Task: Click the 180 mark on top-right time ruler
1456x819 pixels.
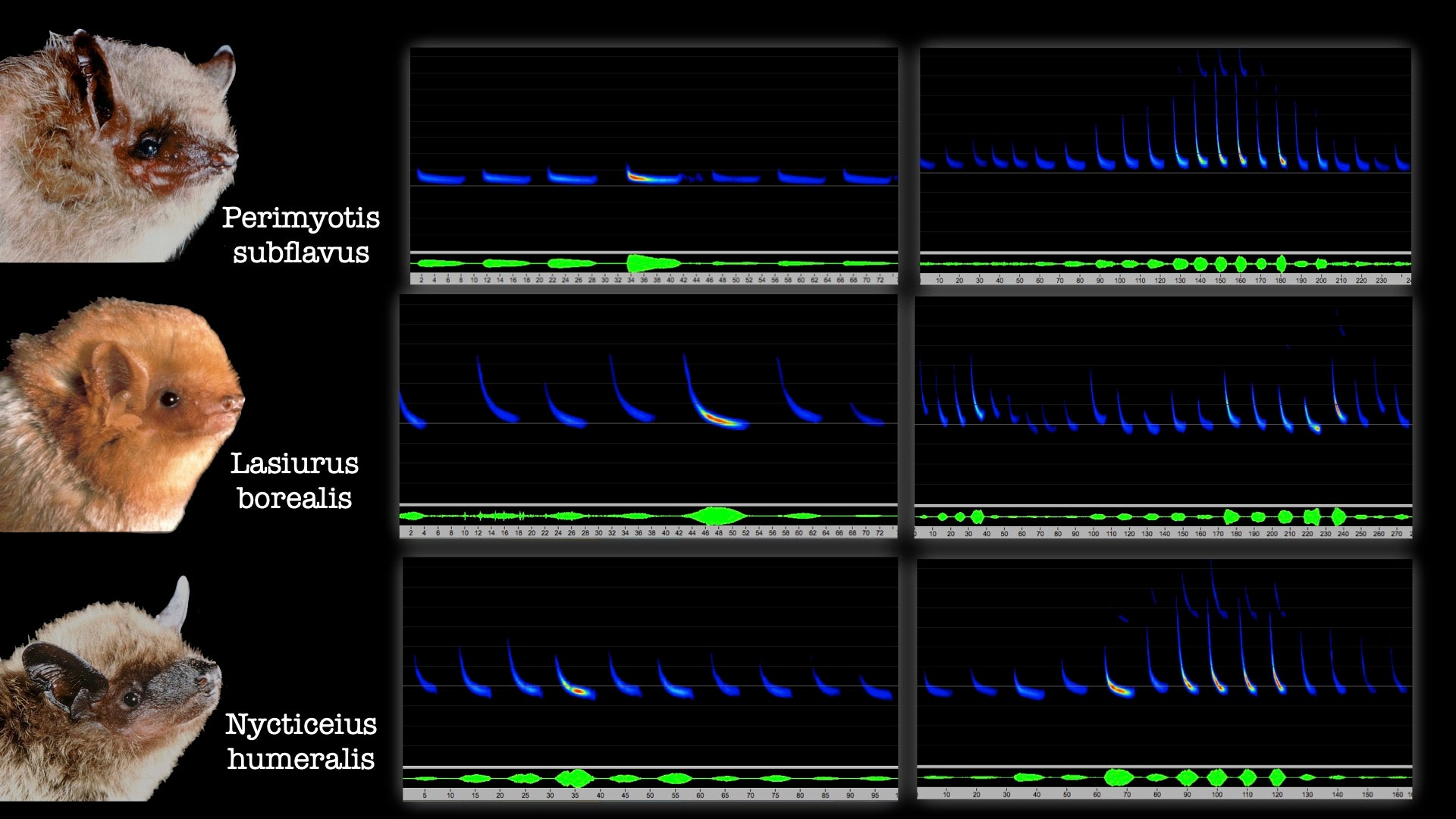Action: pos(1280,281)
